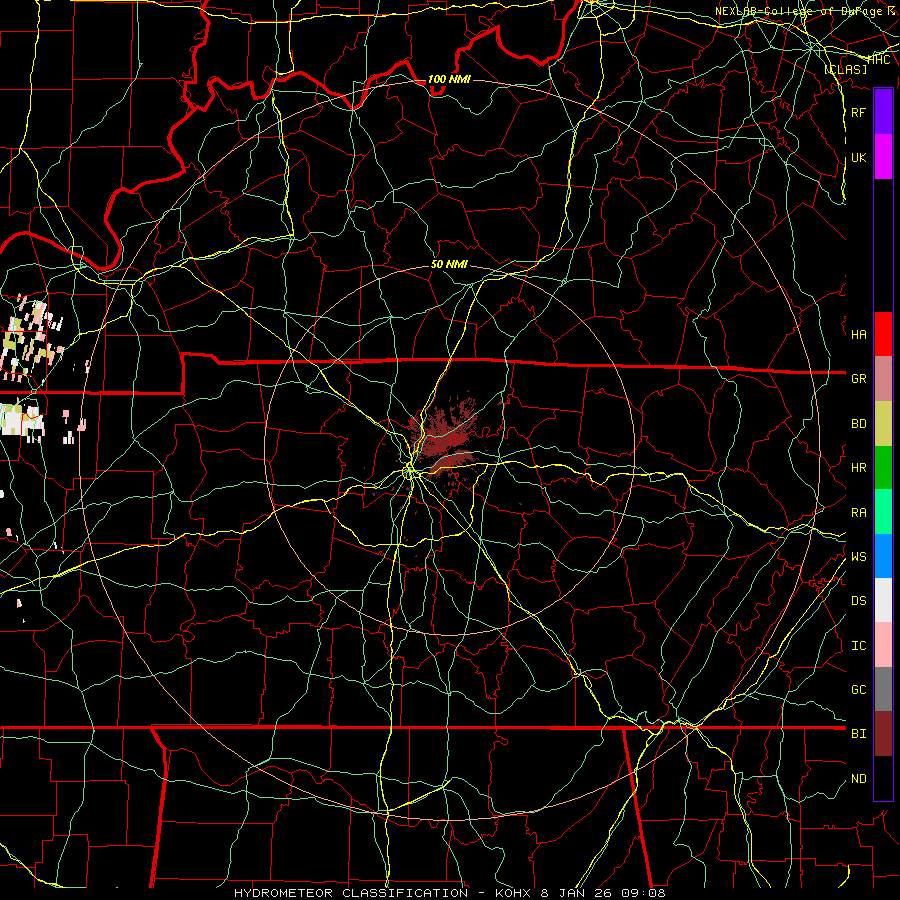Click the WS legend label text
The height and width of the screenshot is (900, 900).
coord(858,556)
